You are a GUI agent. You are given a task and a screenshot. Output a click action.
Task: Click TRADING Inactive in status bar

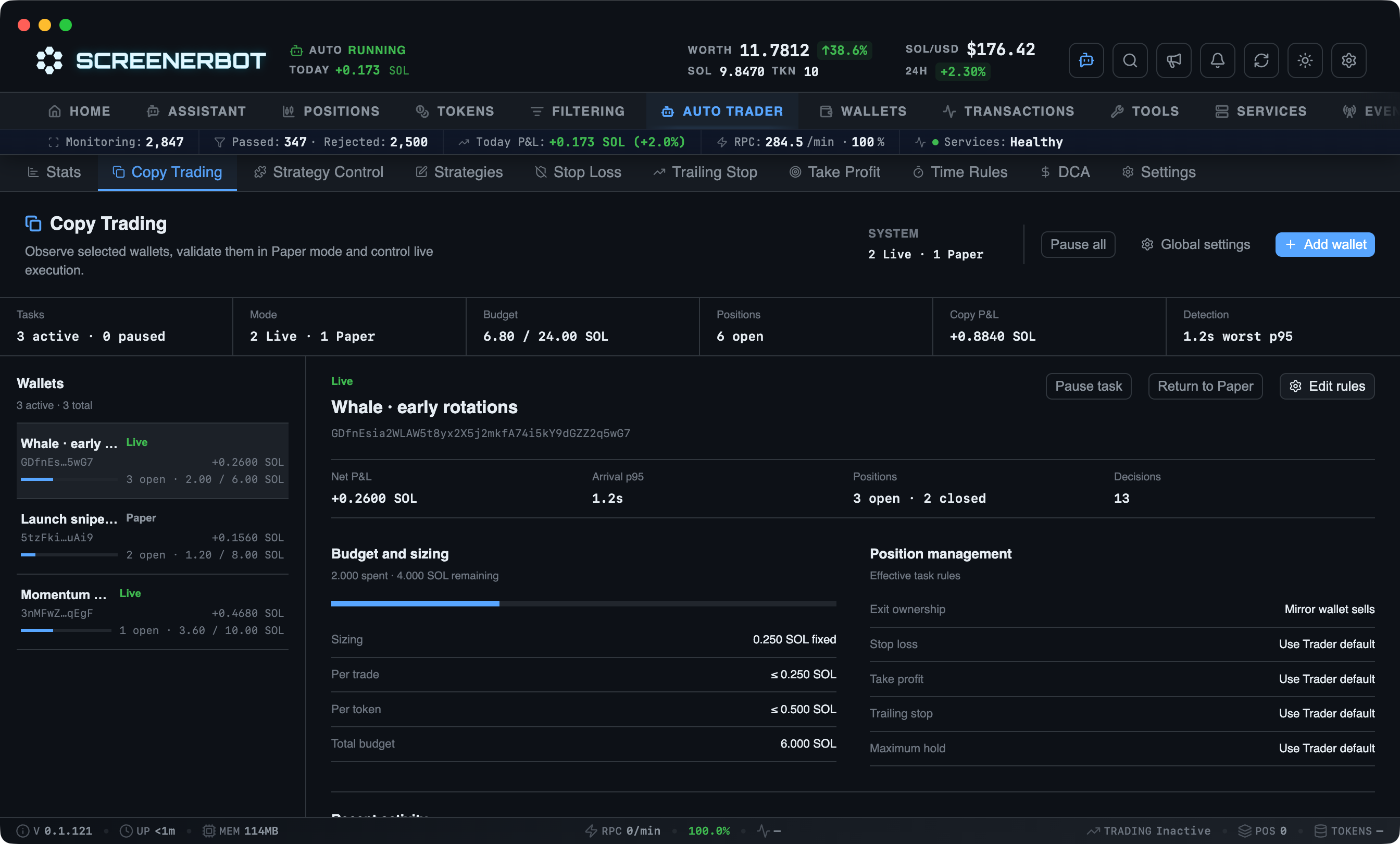[x=1148, y=830]
